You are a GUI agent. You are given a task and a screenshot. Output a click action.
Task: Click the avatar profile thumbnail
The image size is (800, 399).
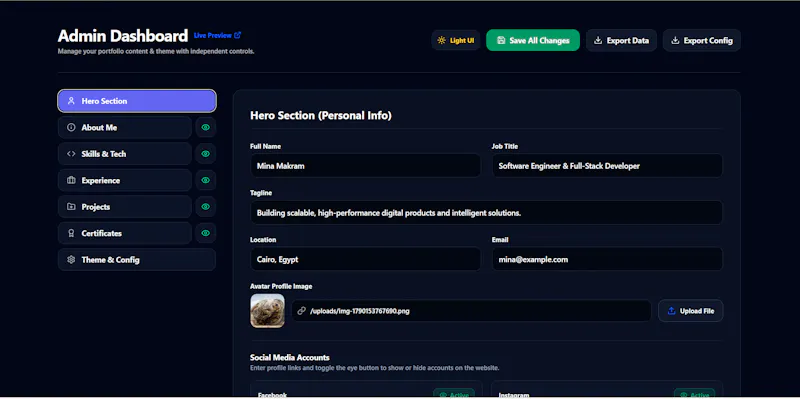(267, 311)
